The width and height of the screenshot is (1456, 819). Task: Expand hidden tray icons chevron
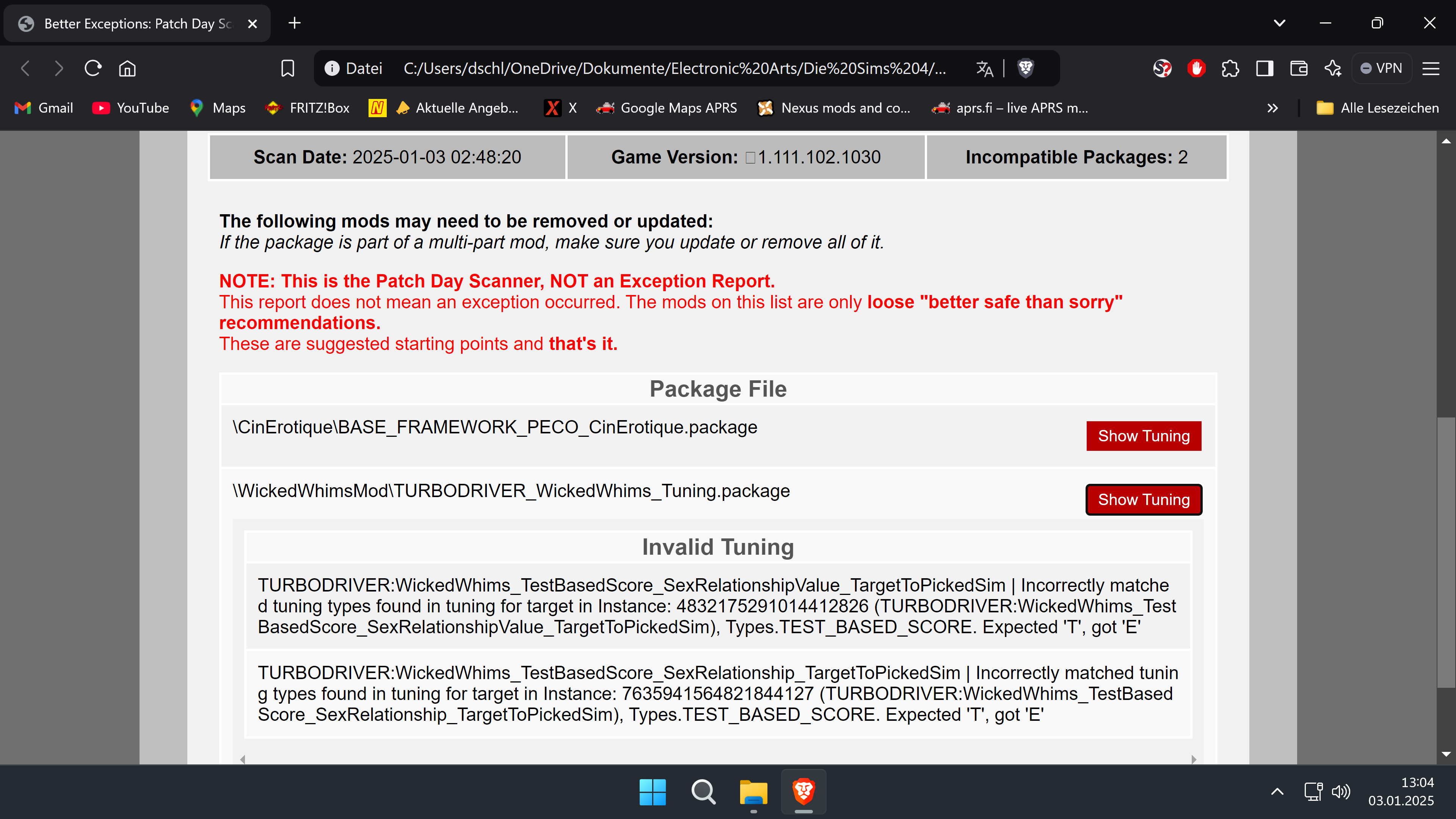click(x=1277, y=792)
